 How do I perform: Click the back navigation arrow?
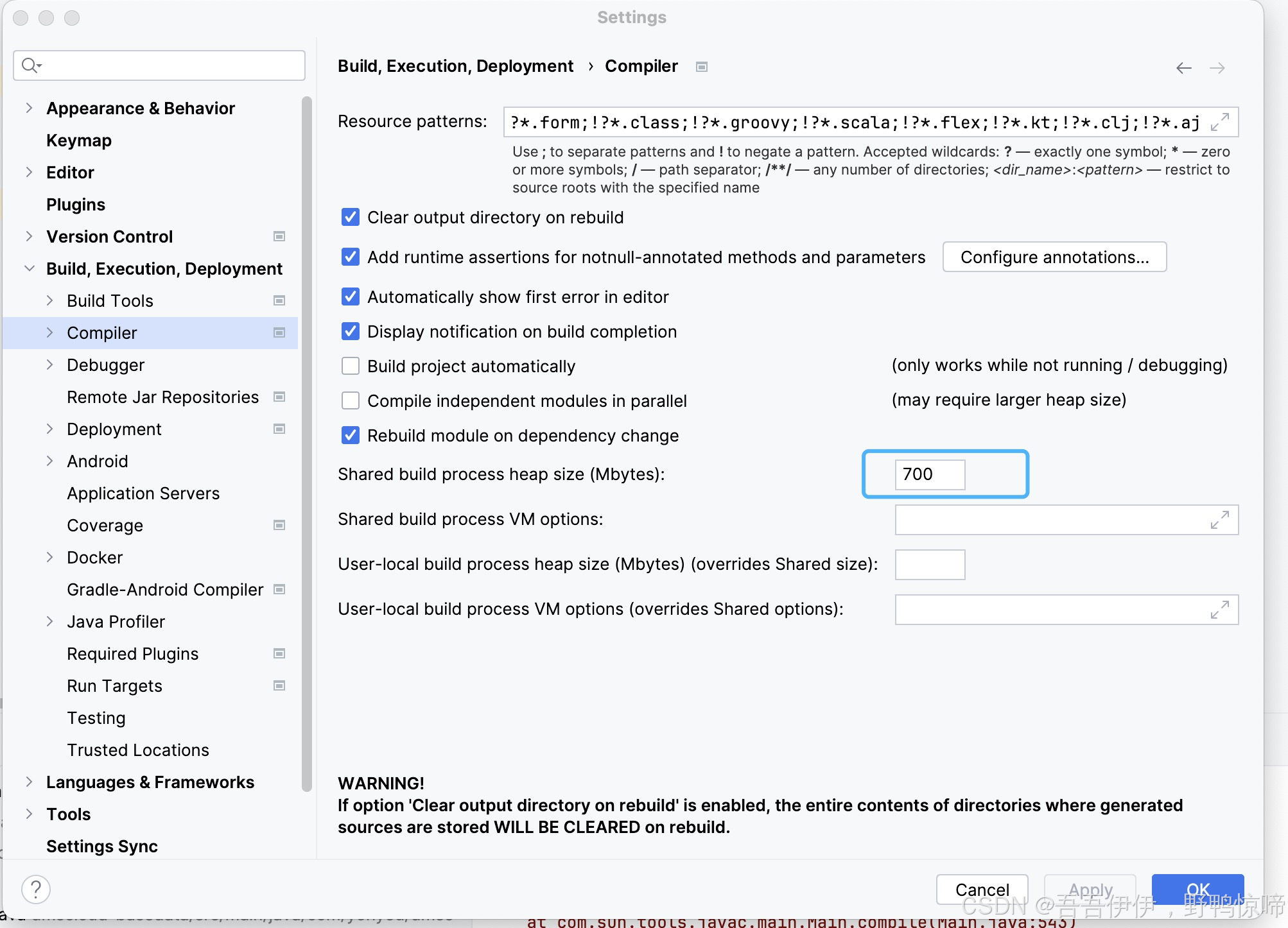coord(1183,68)
